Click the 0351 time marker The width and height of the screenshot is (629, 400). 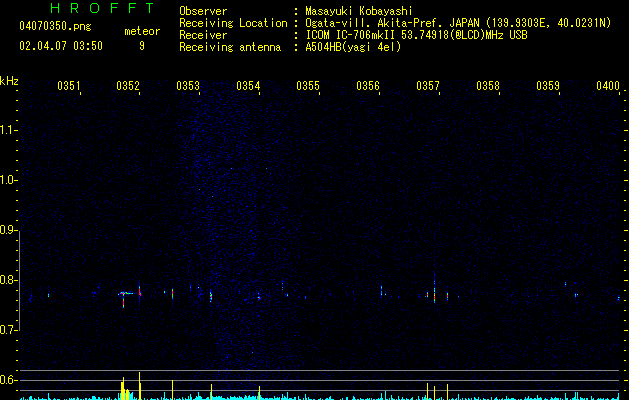point(69,85)
